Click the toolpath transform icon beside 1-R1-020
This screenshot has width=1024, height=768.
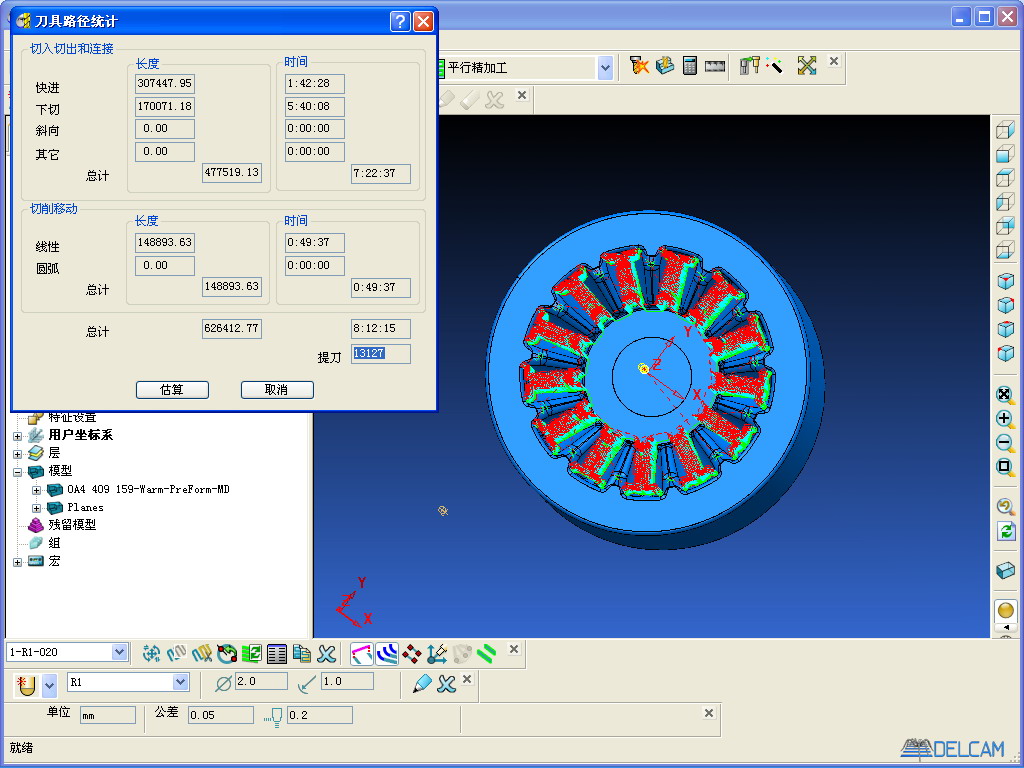coord(152,652)
